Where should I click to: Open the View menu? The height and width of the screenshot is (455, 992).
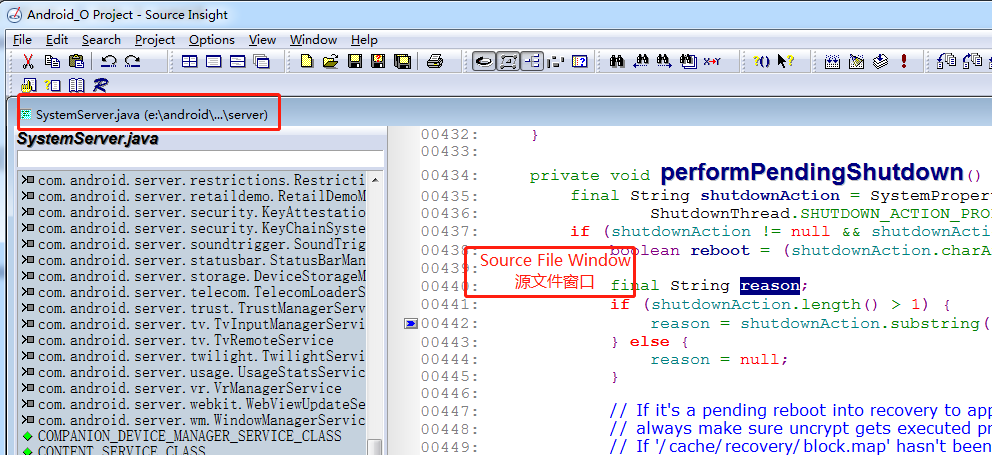coord(263,40)
